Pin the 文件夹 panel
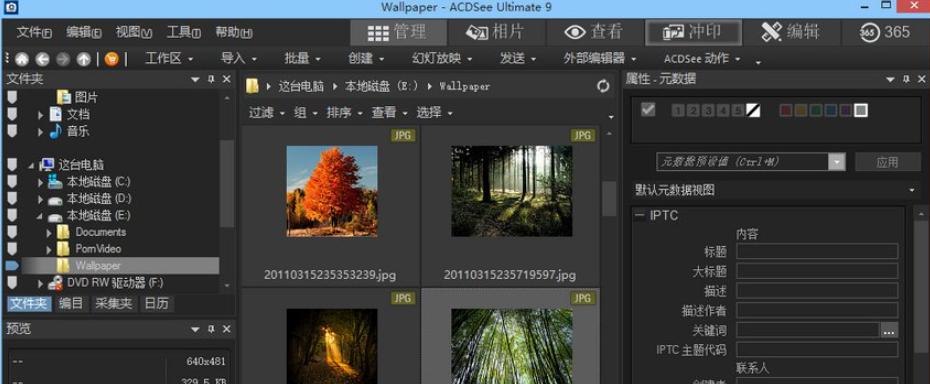The height and width of the screenshot is (384, 930). 211,79
